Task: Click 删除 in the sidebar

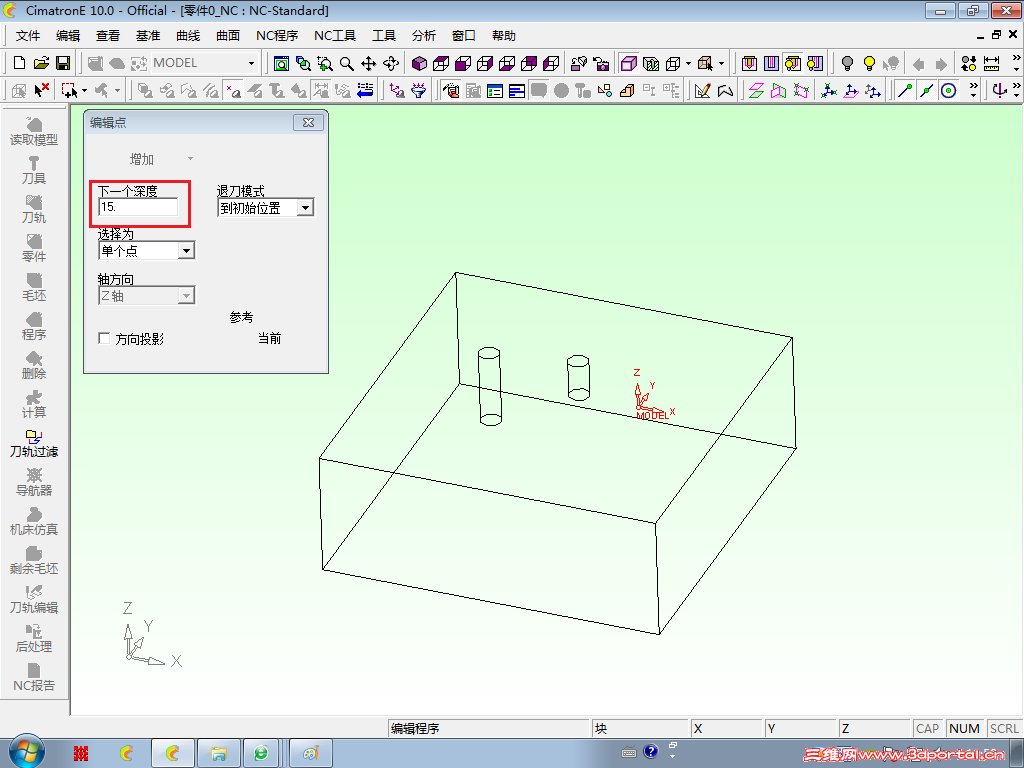Action: (34, 366)
